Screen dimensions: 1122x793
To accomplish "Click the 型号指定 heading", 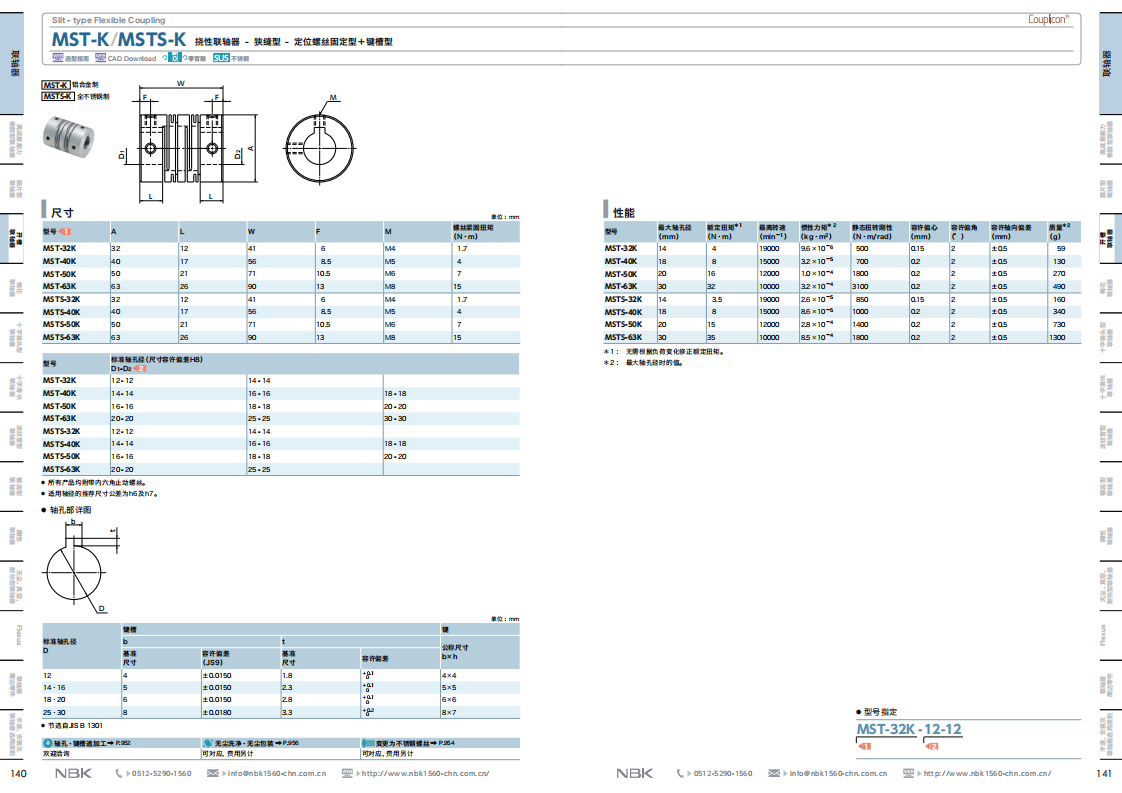I will pos(880,711).
